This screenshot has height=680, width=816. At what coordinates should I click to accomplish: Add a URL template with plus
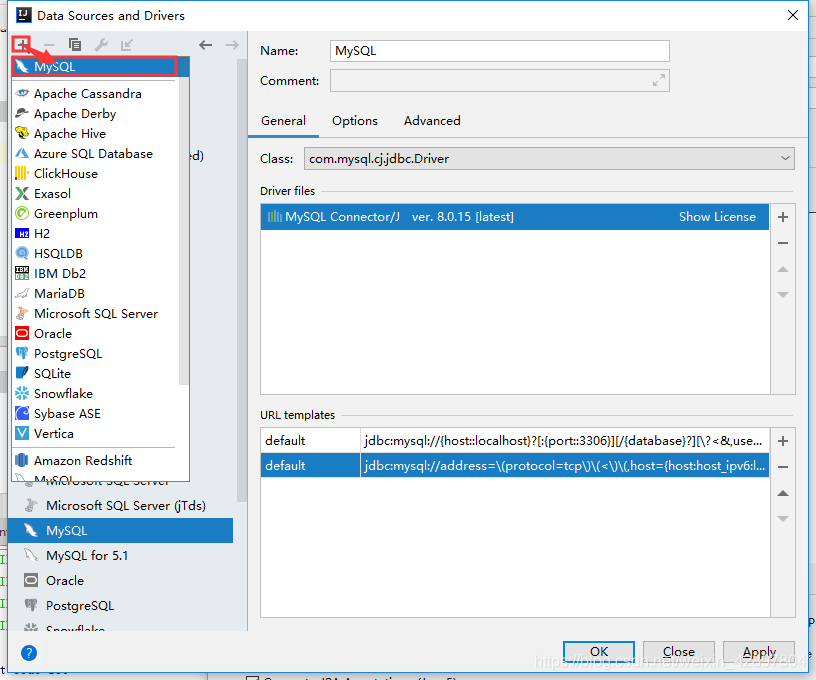(x=783, y=441)
